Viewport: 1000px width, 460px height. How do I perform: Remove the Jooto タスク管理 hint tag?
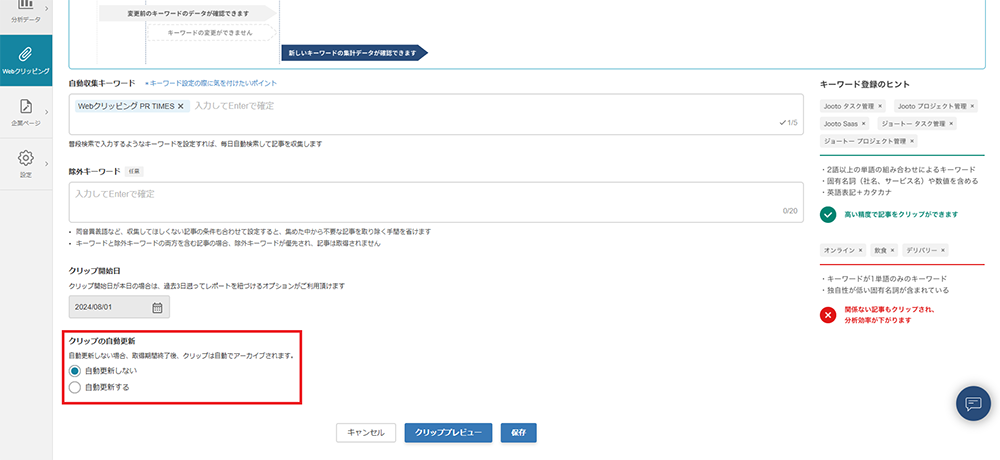pyautogui.click(x=880, y=107)
